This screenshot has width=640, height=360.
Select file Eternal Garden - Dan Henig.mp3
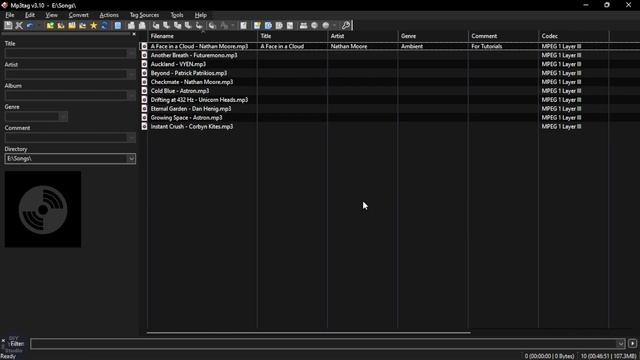[191, 109]
